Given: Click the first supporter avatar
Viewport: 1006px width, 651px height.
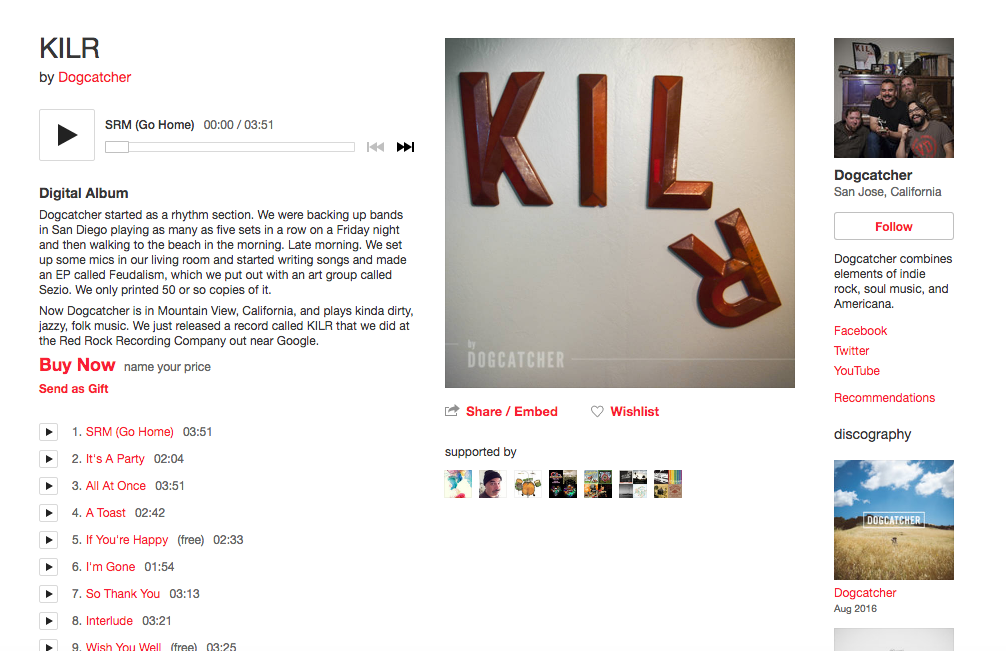Looking at the screenshot, I should [x=458, y=484].
